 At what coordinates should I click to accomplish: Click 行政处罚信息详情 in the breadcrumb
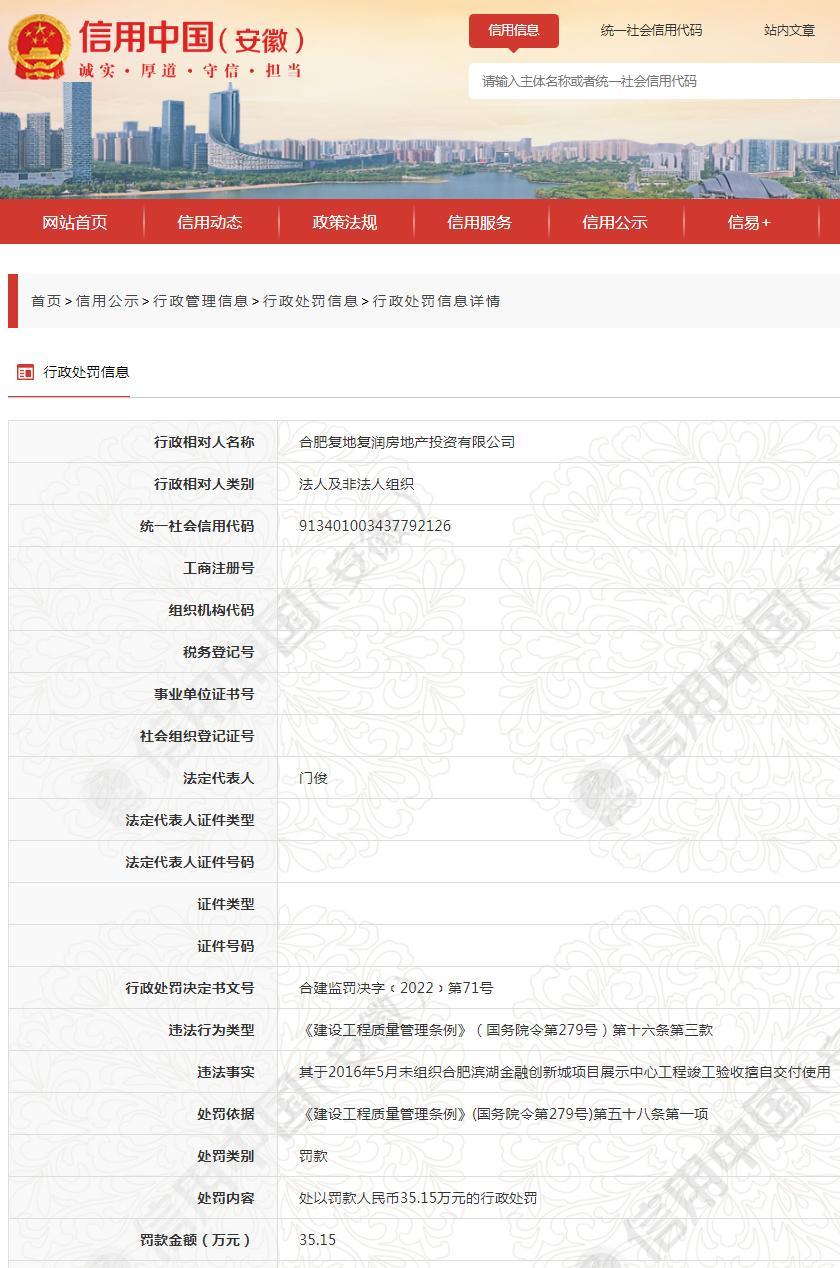tap(437, 301)
